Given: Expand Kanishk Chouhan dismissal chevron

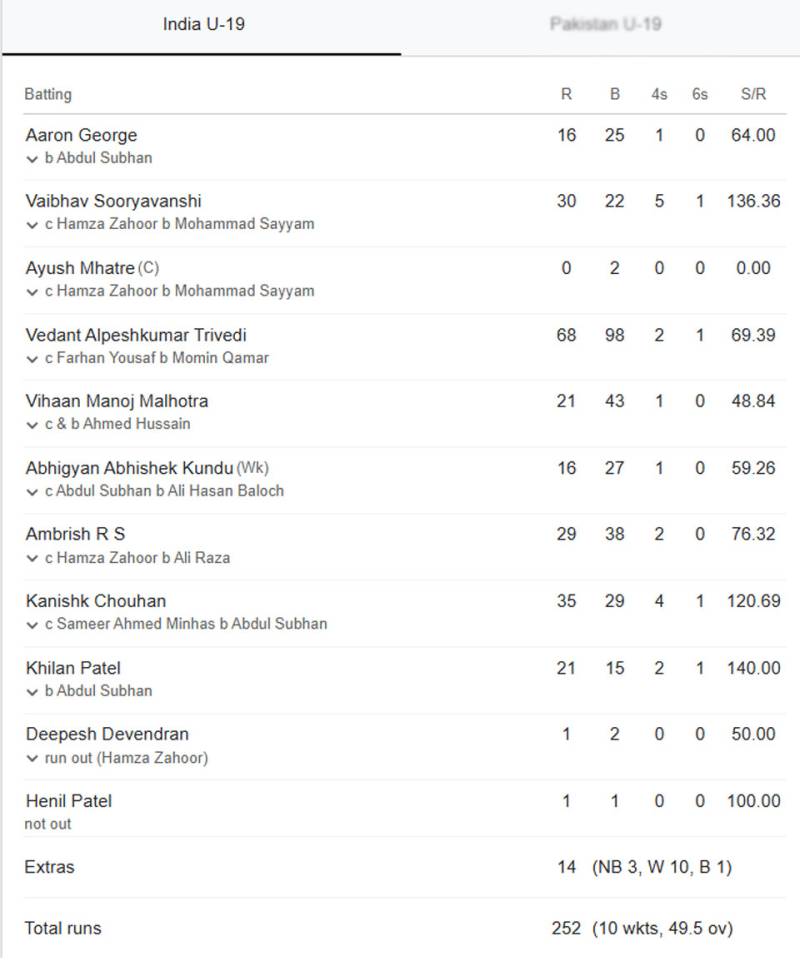Looking at the screenshot, I should point(32,626).
